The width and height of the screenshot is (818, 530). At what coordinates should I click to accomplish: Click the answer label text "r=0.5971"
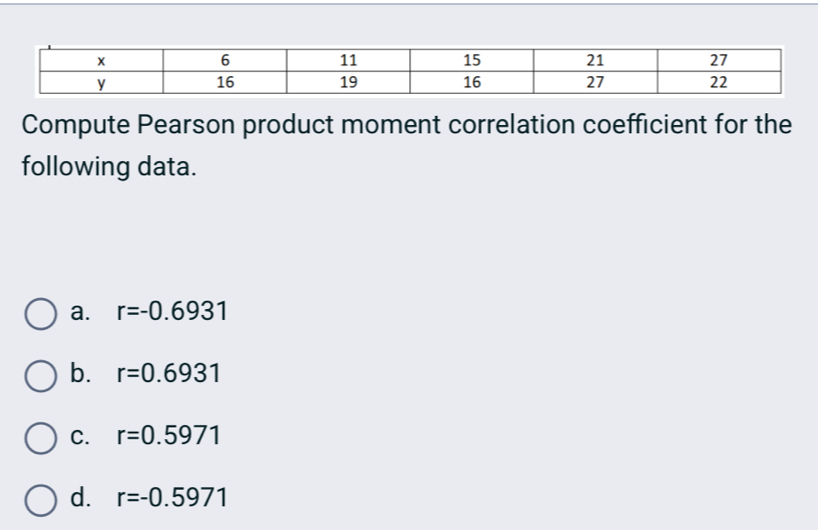tap(168, 437)
